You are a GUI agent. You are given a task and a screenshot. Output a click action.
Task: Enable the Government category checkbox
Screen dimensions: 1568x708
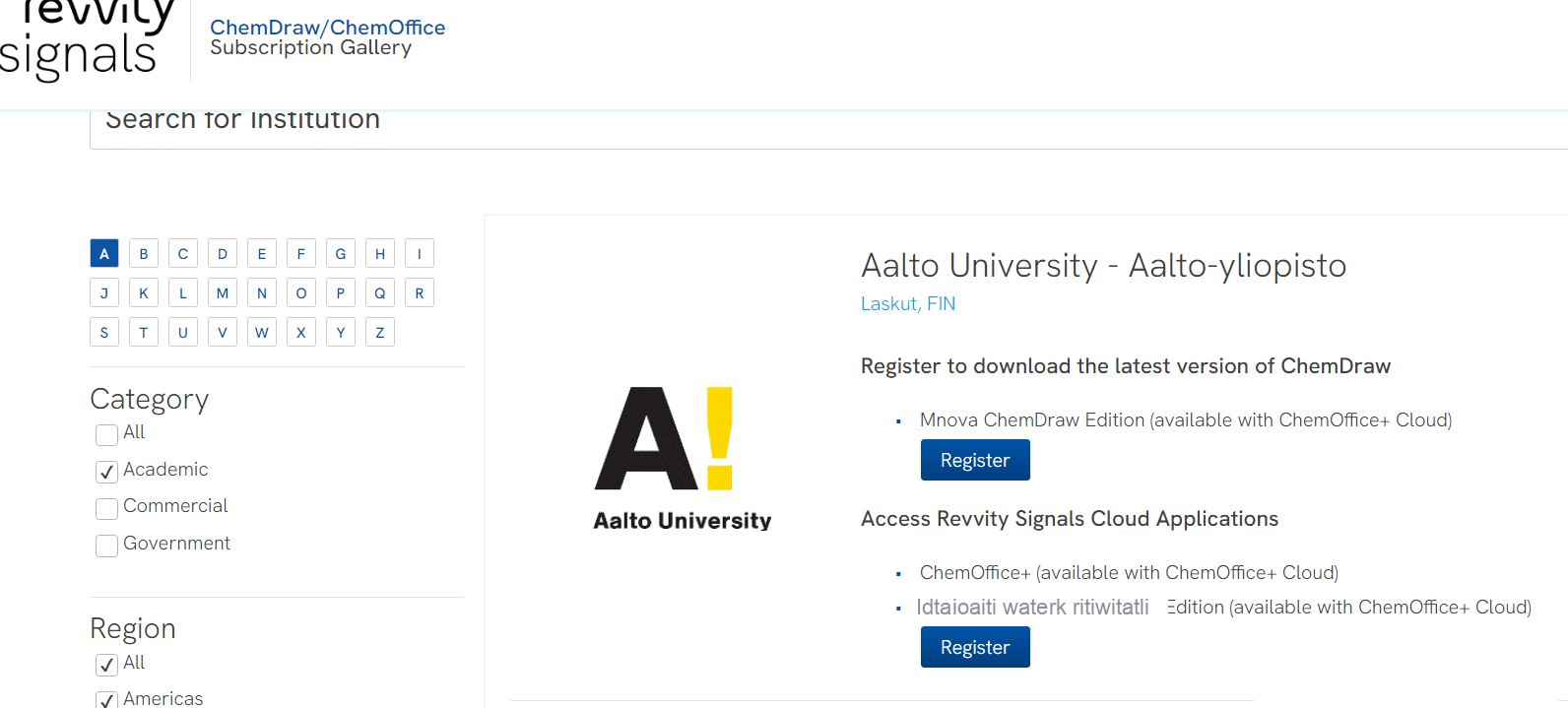[107, 547]
